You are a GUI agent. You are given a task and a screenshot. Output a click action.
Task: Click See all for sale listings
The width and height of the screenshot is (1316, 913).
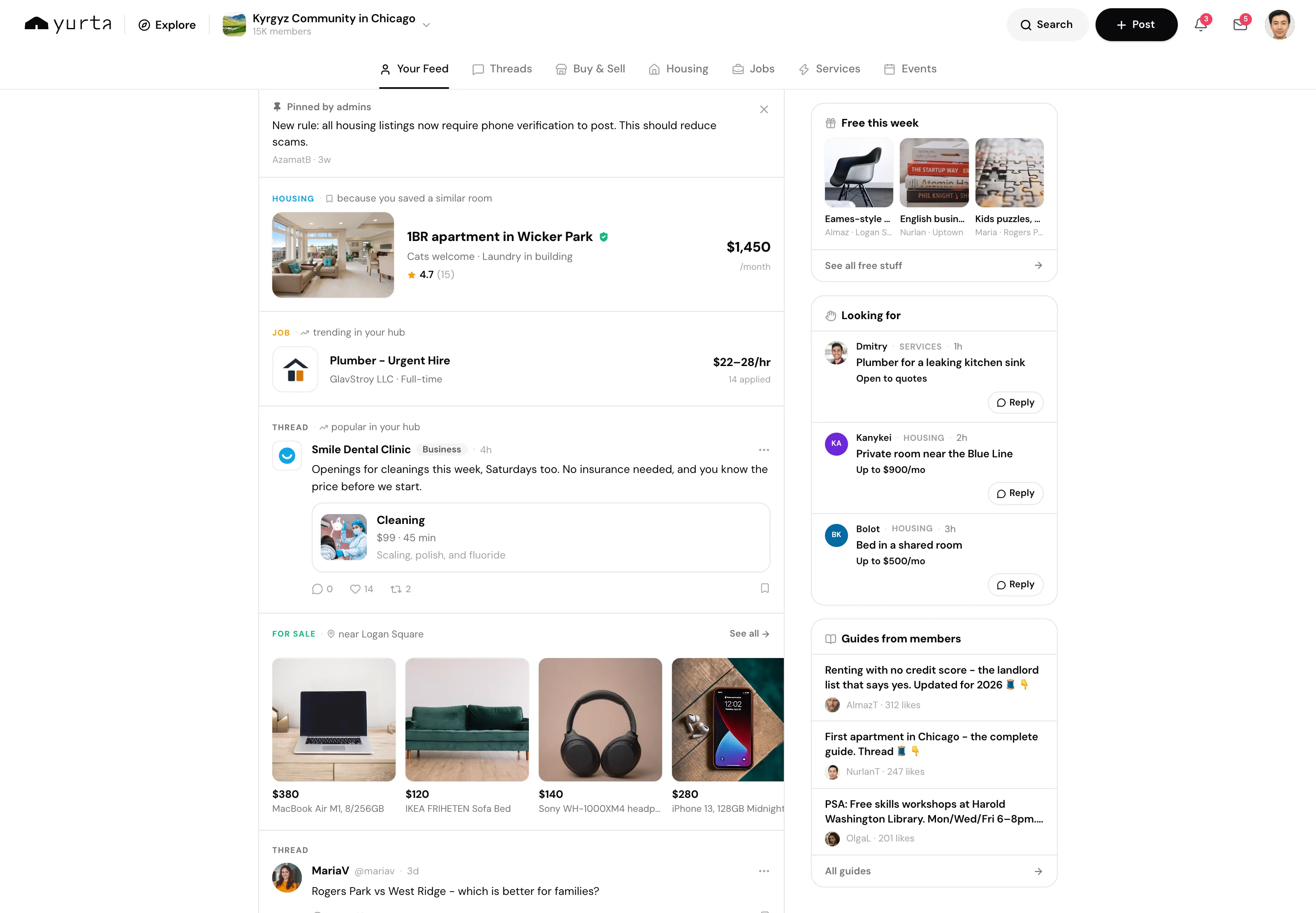pyautogui.click(x=749, y=634)
